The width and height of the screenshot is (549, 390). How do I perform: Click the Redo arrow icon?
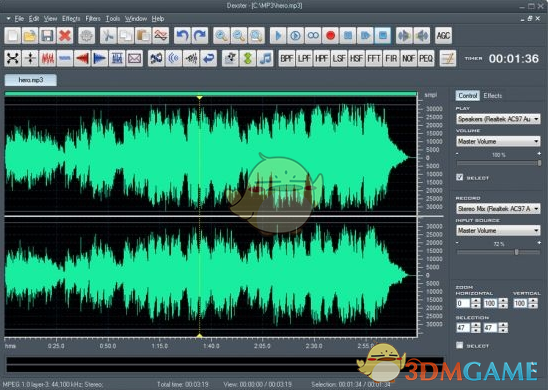click(200, 35)
